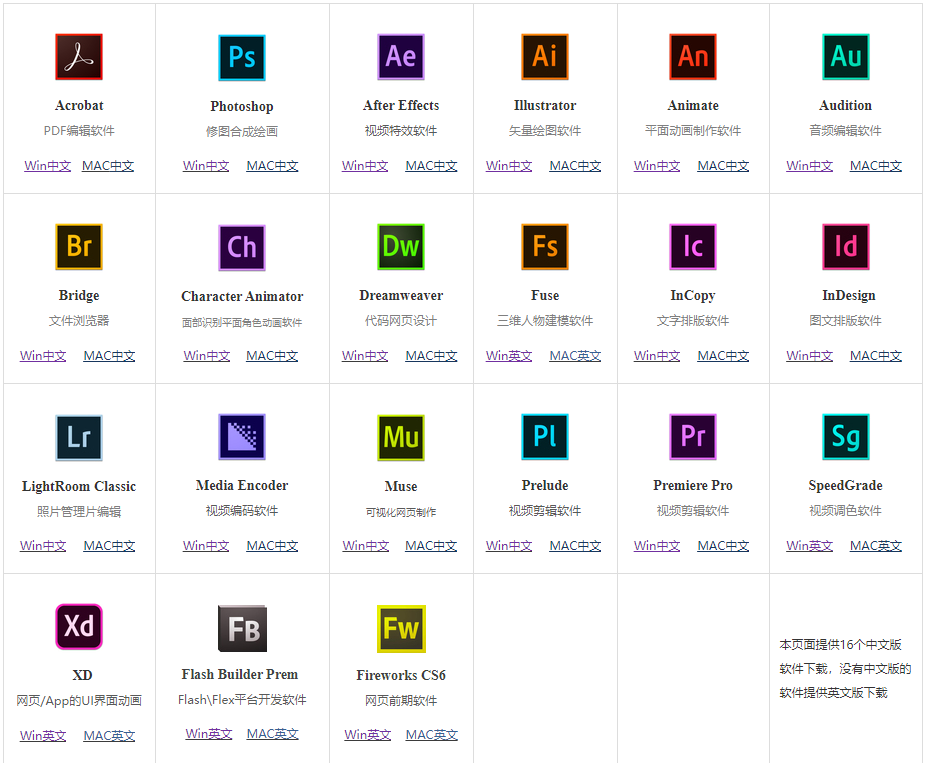Image resolution: width=931 pixels, height=763 pixels.
Task: Open MAC中文 link under Audition
Action: pos(876,166)
